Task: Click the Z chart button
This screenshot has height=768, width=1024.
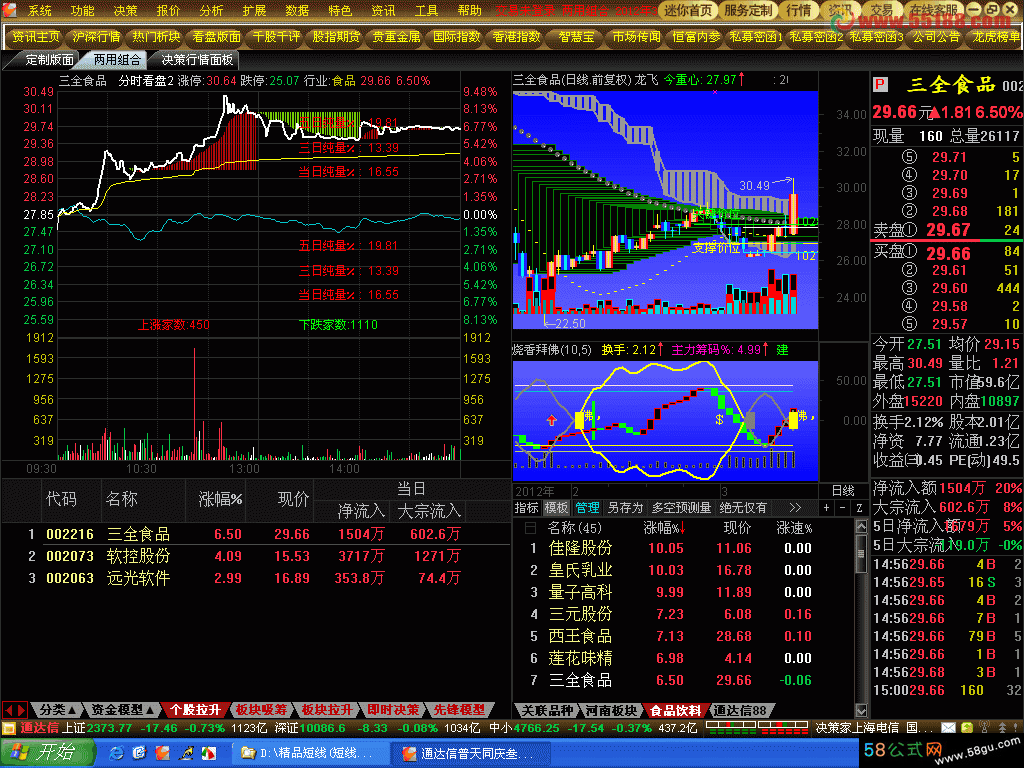Action: coord(859,507)
